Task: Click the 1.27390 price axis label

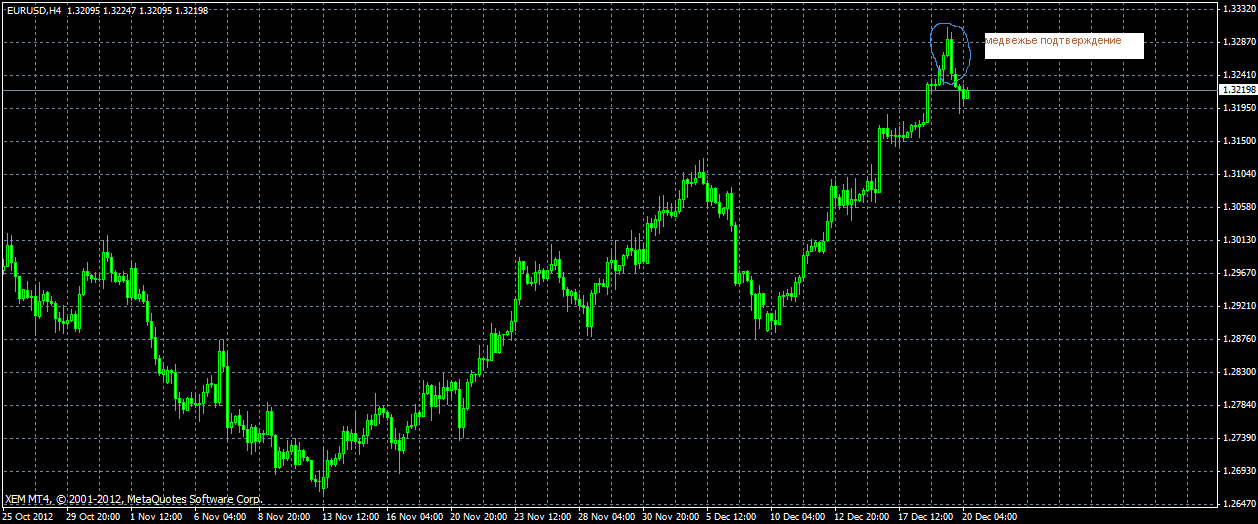Action: 1238,438
